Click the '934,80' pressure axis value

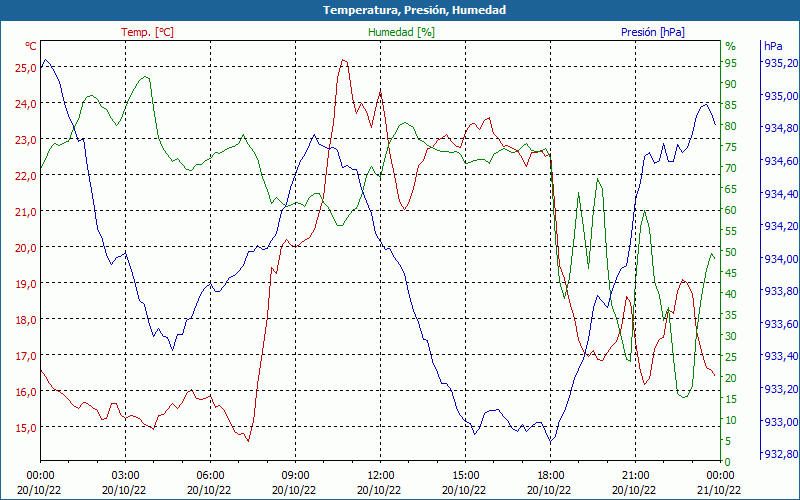tap(780, 128)
